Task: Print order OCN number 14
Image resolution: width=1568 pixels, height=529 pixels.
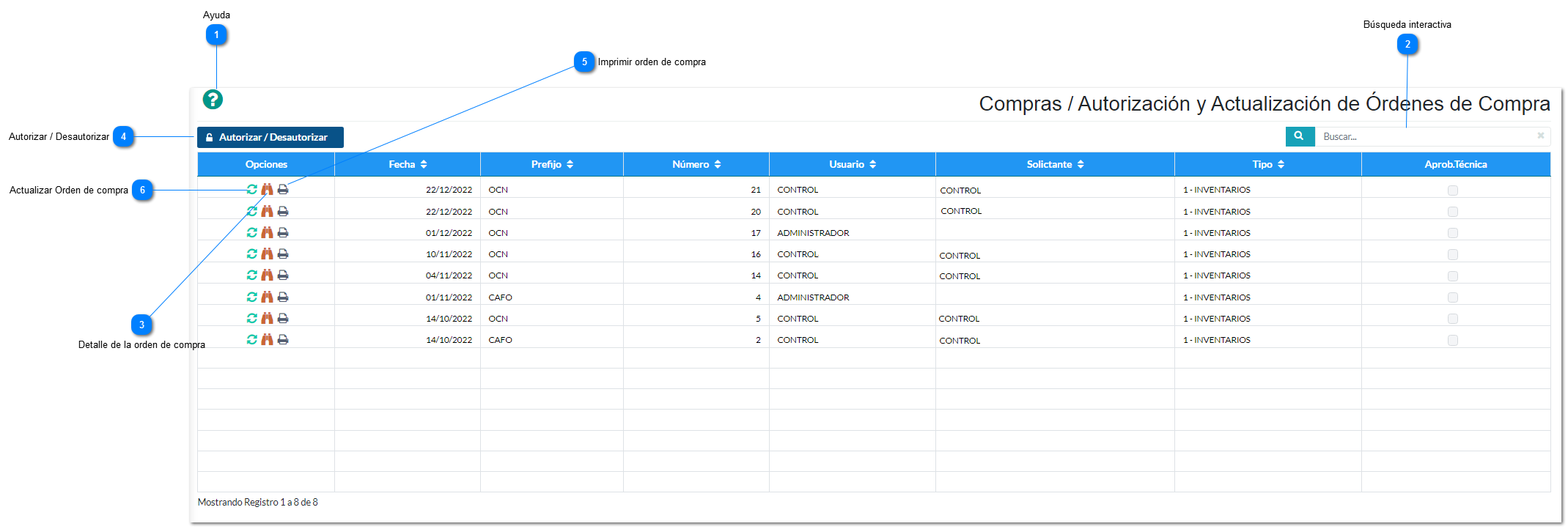Action: (x=283, y=275)
